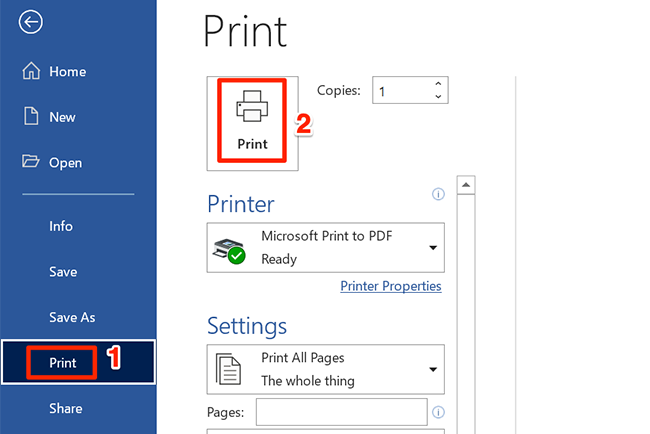Screen dimensions: 650x434
Task: Click the Printer info circle icon
Action: point(437,194)
